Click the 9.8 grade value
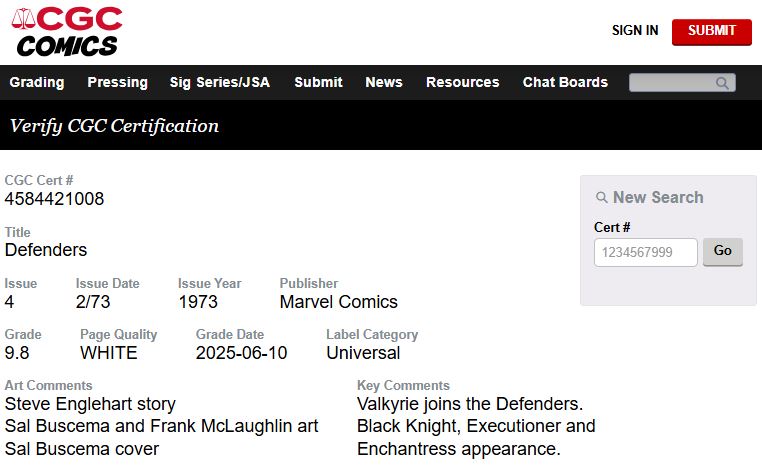Screen dimensions: 762x466 pos(17,353)
